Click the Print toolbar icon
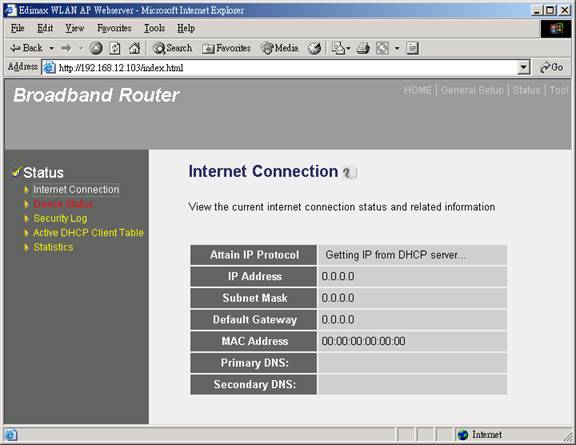 363,48
